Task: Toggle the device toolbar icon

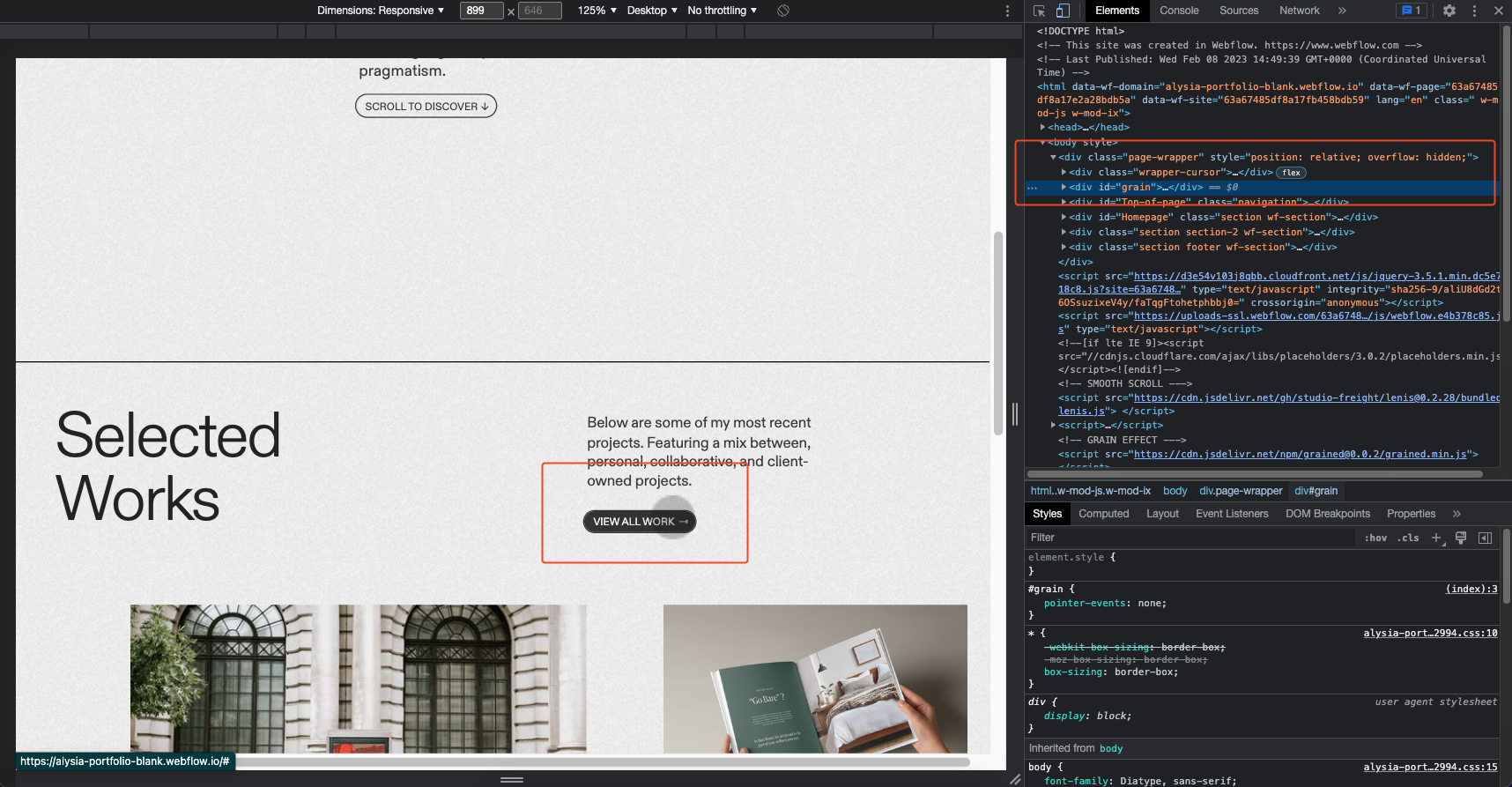Action: pos(1063,11)
